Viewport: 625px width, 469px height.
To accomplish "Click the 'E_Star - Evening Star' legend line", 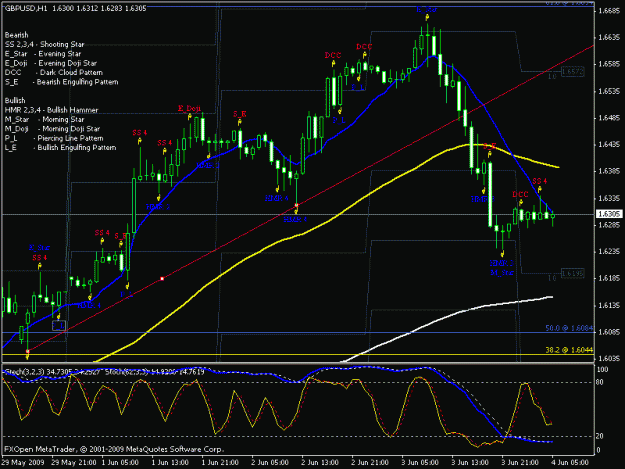I will pyautogui.click(x=43, y=54).
